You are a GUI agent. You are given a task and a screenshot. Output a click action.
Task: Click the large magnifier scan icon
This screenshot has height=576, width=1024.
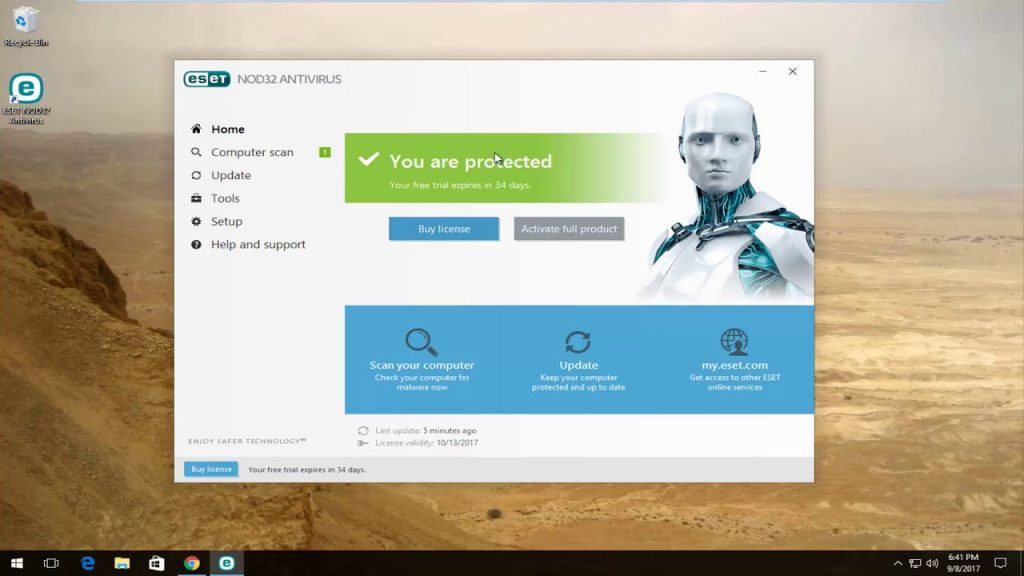coord(421,342)
